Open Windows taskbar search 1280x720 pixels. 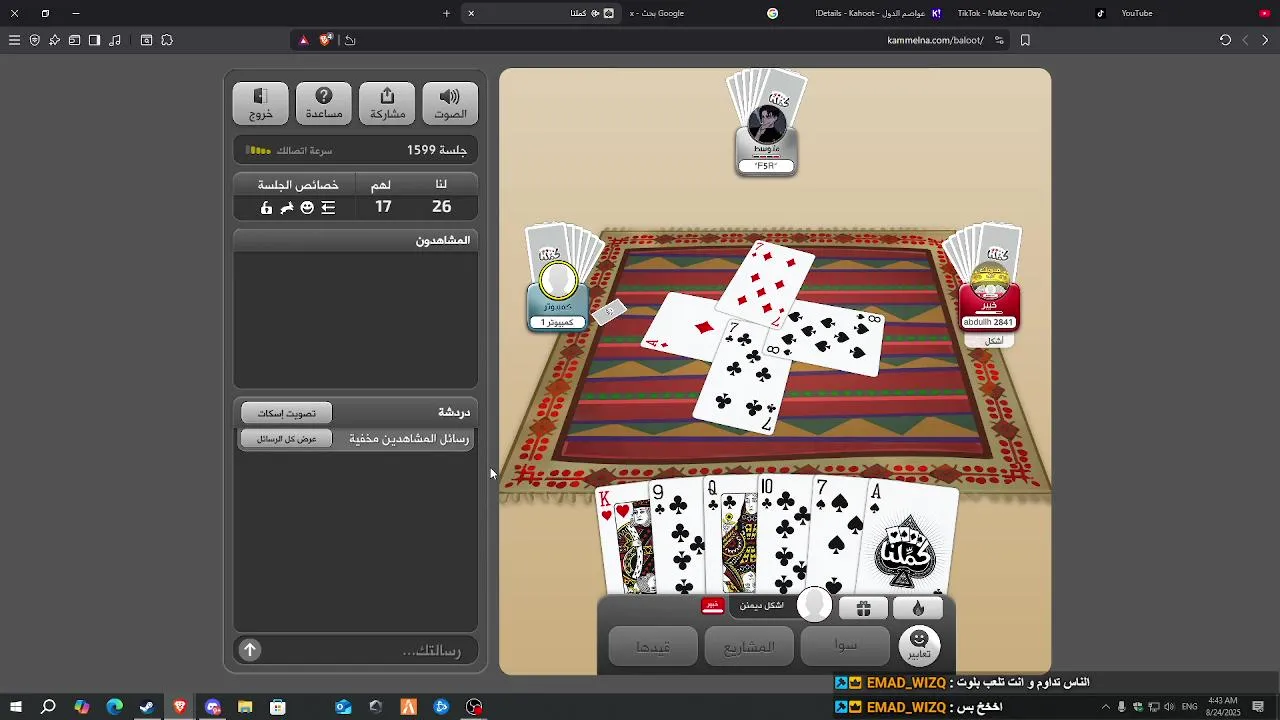click(x=48, y=707)
